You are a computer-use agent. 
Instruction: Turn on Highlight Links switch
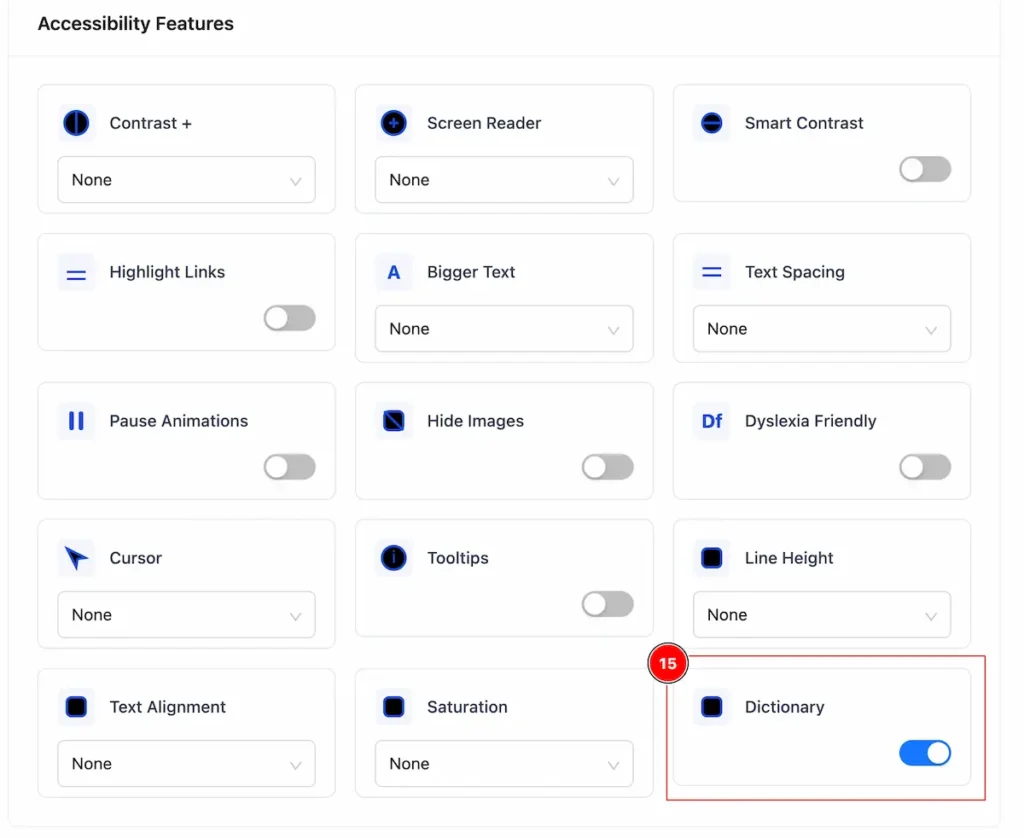[x=289, y=319]
